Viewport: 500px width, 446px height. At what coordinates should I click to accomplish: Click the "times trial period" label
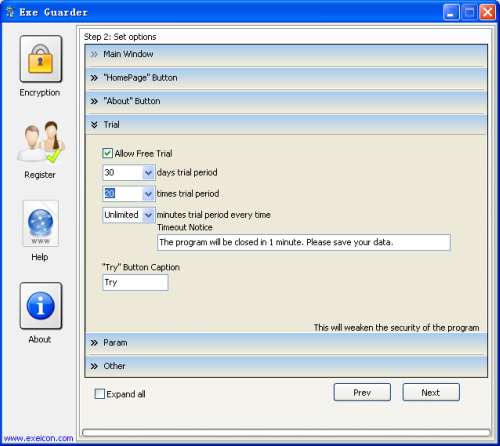pos(188,194)
